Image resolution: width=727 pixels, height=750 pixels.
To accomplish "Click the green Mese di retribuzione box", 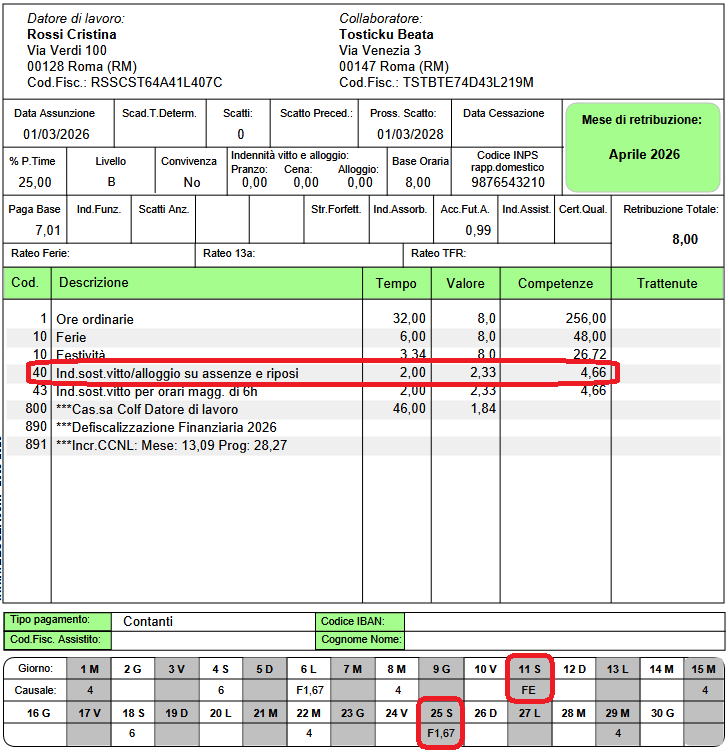I will [644, 147].
